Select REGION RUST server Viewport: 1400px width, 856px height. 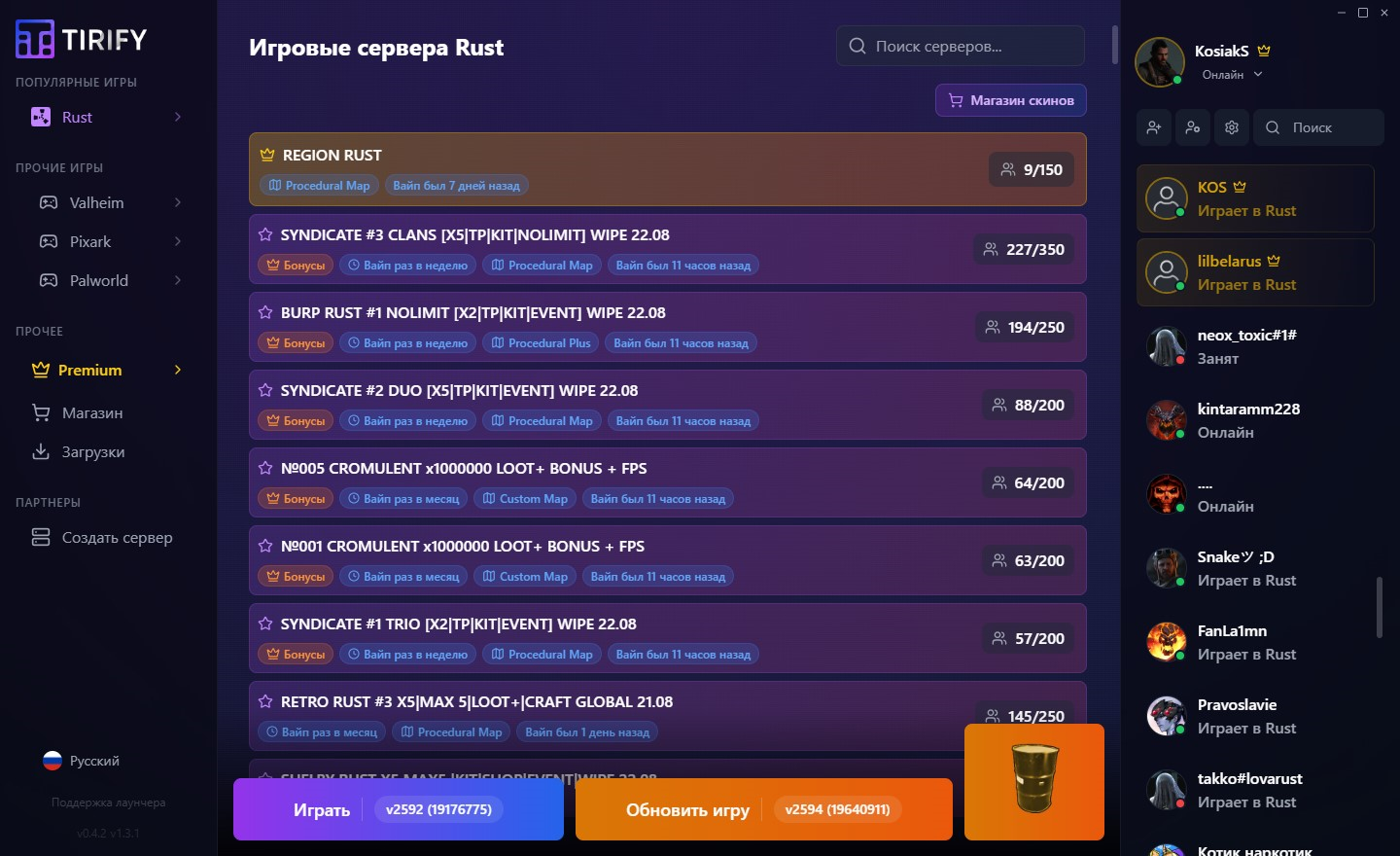pos(667,169)
